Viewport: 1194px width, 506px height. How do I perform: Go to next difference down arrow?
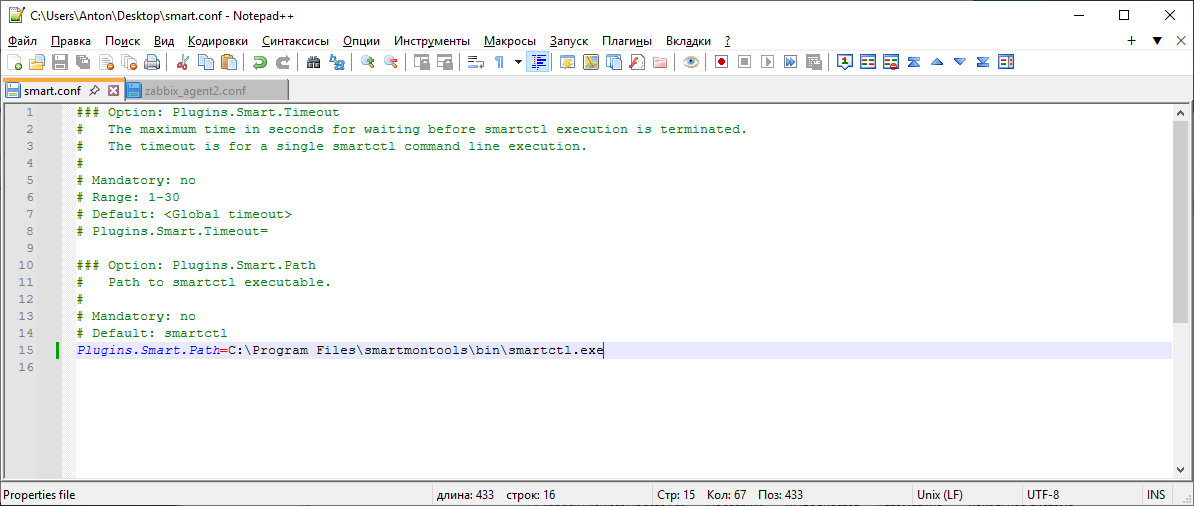click(x=959, y=62)
